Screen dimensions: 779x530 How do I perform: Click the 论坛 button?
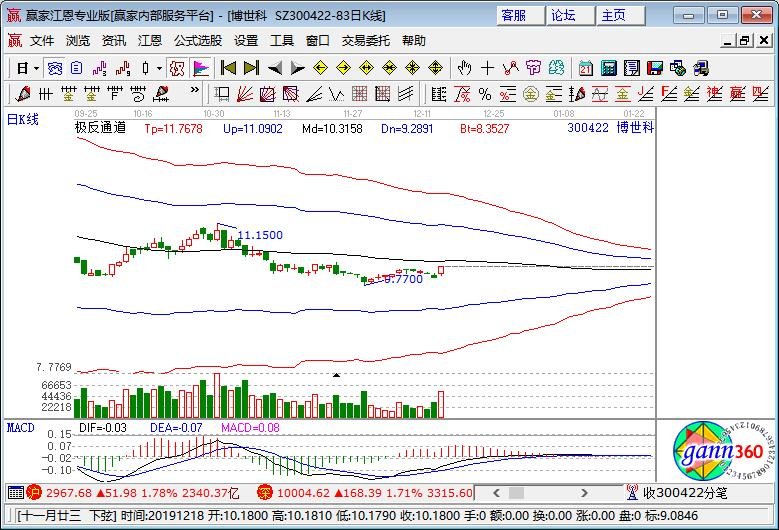[x=570, y=15]
